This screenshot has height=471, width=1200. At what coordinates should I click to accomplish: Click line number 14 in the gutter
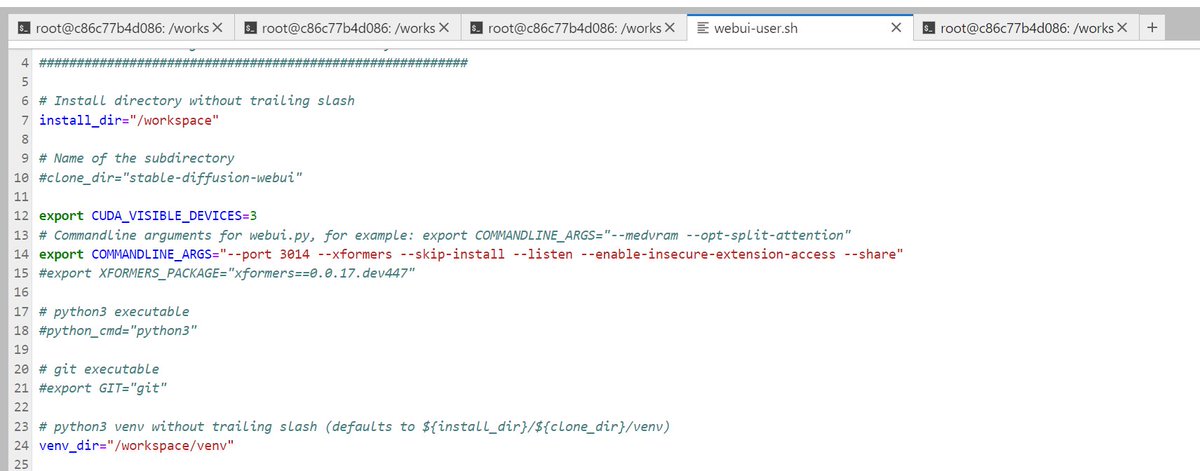point(22,254)
